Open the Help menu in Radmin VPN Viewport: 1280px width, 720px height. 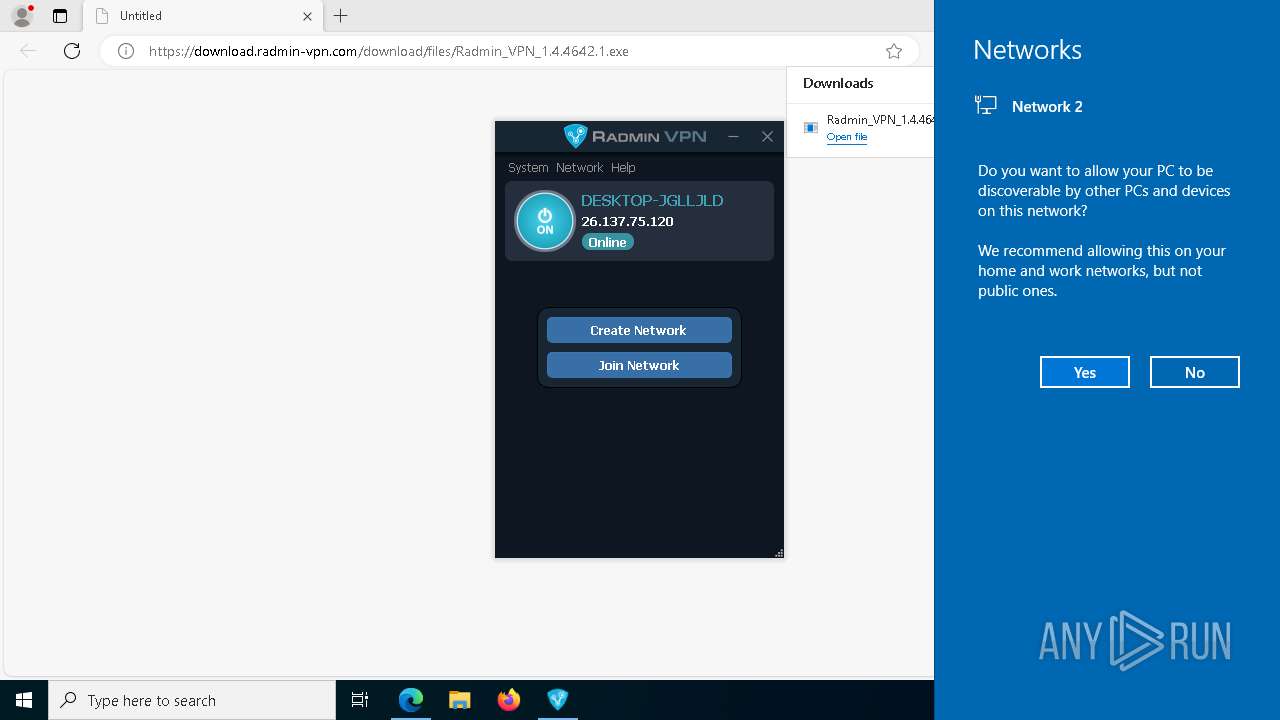pos(623,167)
